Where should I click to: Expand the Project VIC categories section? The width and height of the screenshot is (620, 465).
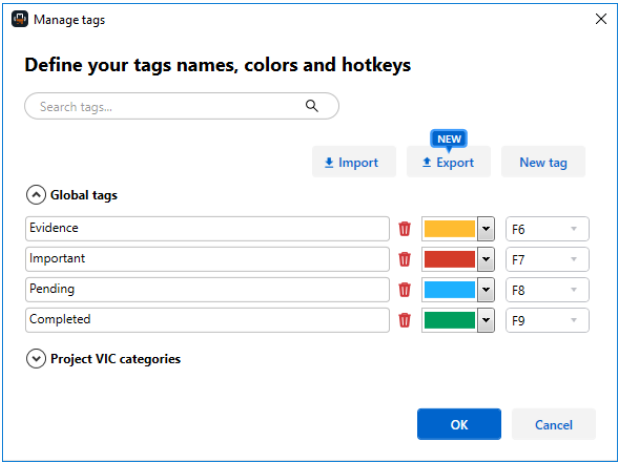[x=36, y=359]
